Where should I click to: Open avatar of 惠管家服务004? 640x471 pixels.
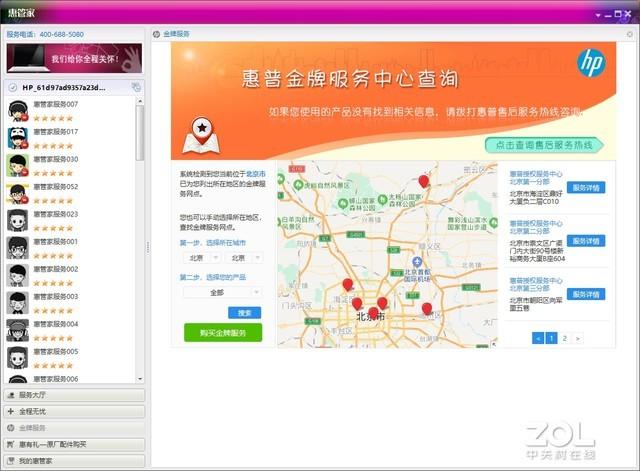coord(18,330)
